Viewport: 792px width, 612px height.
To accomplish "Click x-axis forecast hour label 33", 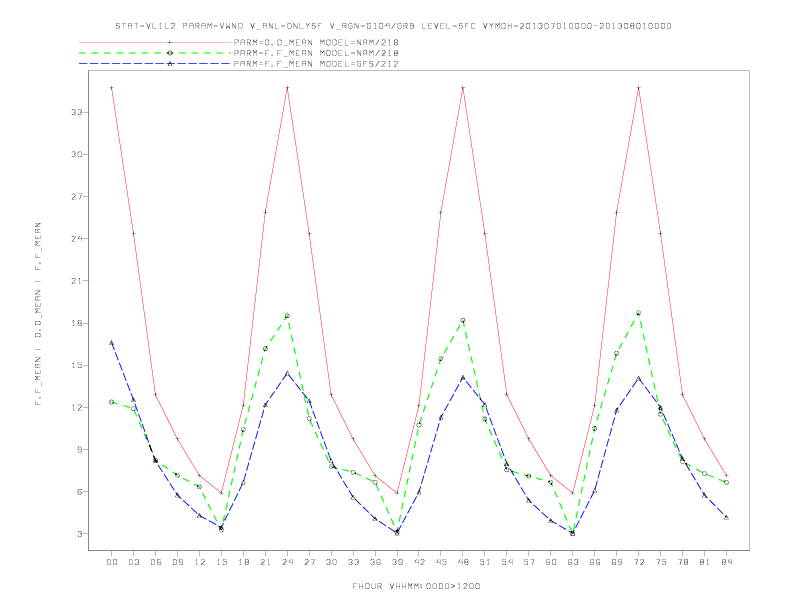I will (x=353, y=562).
